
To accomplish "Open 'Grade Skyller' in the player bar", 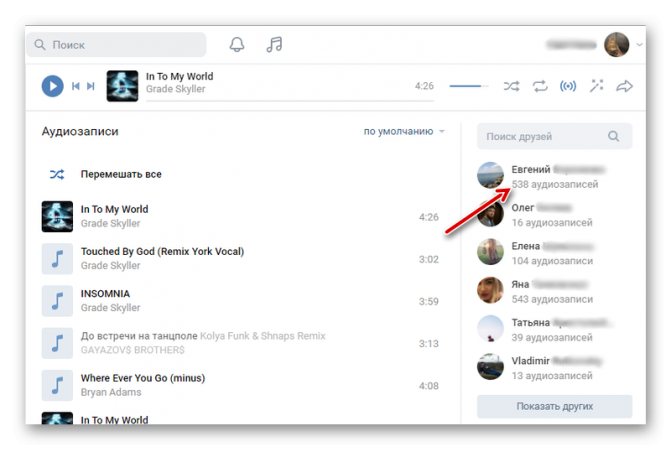I will point(175,89).
